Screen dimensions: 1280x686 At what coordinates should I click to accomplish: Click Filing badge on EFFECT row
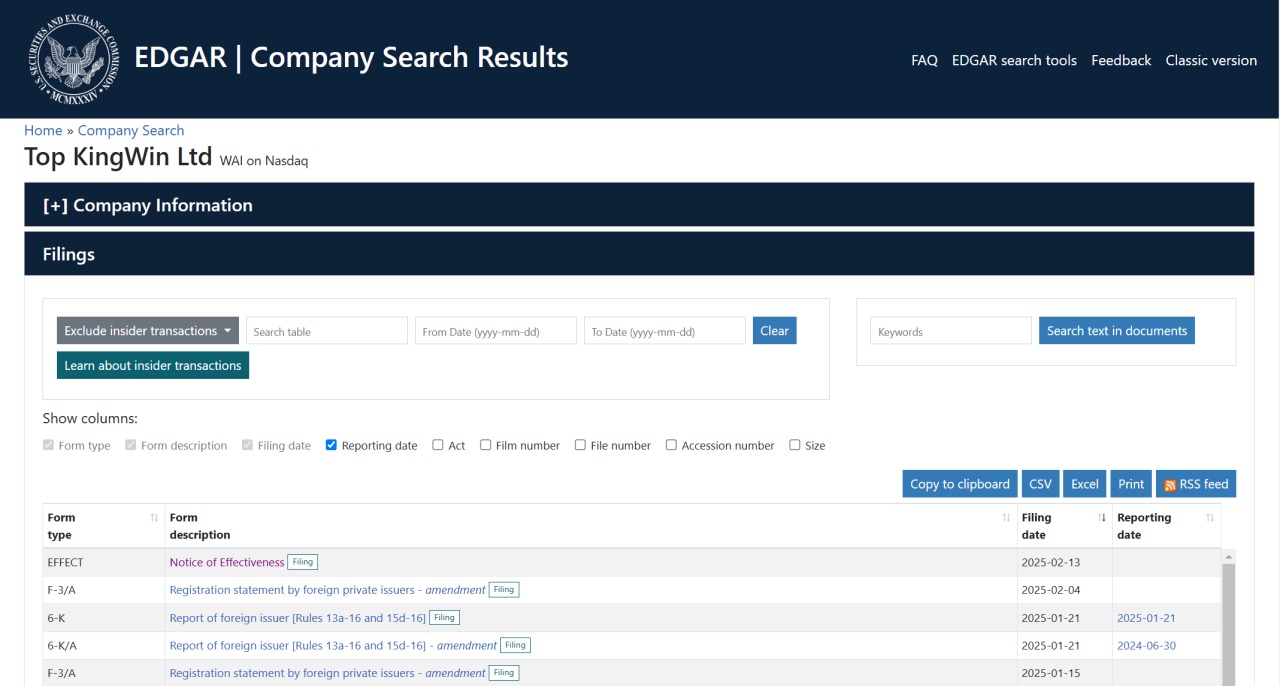(302, 562)
